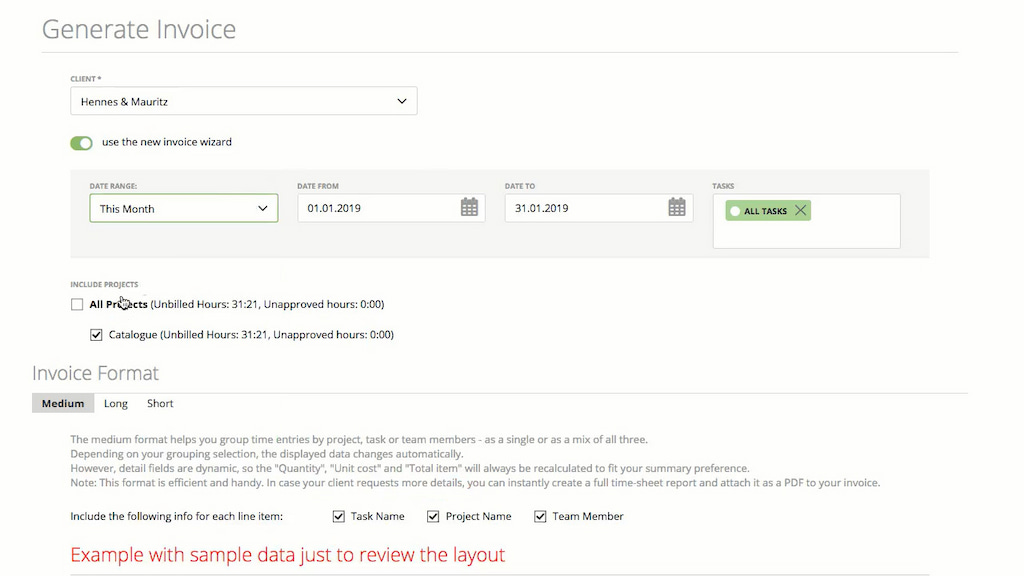Uncheck the Catalogue project checkbox
This screenshot has height=576, width=1024.
(96, 335)
